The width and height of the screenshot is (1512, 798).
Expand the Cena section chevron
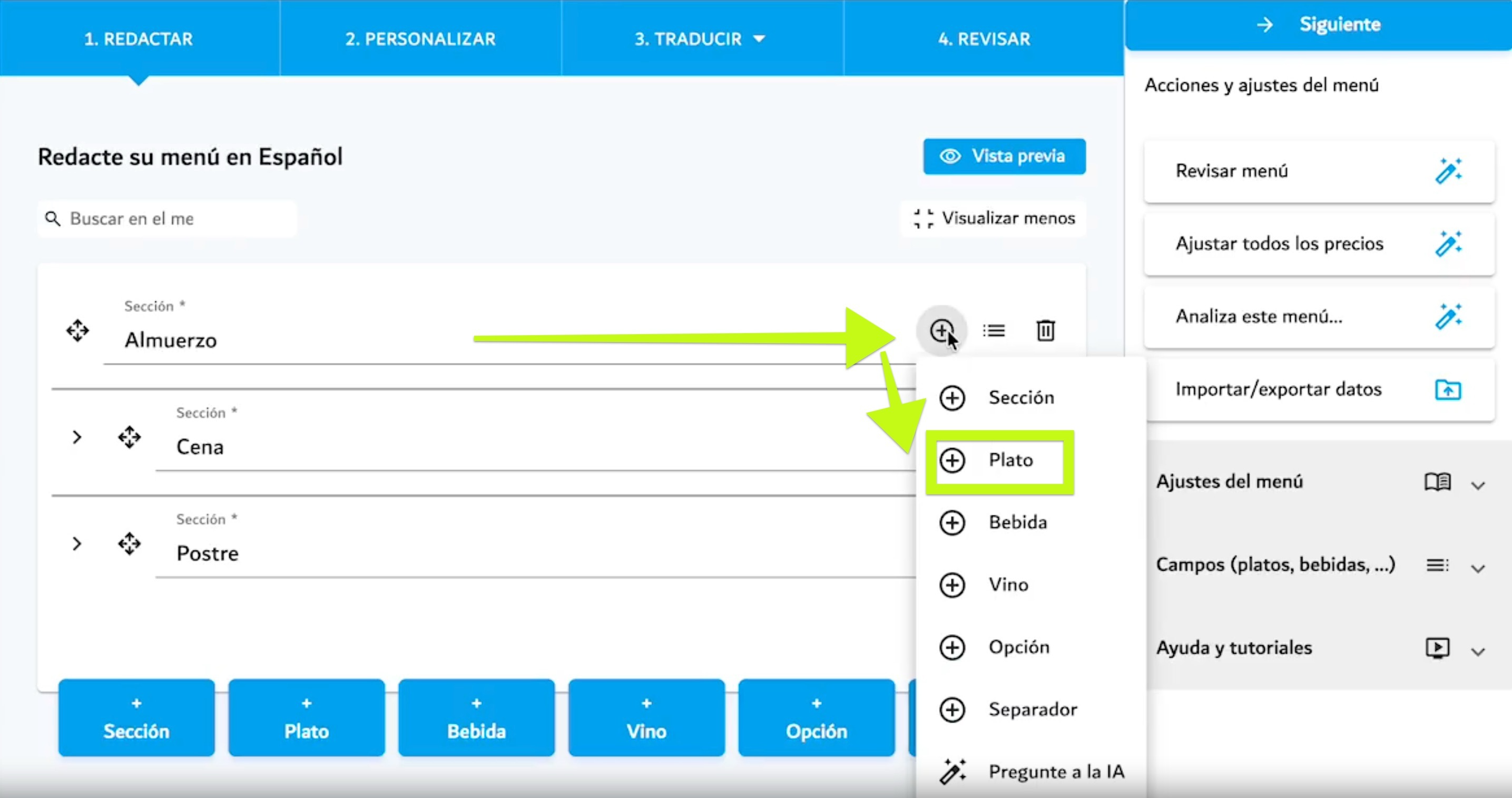coord(76,437)
